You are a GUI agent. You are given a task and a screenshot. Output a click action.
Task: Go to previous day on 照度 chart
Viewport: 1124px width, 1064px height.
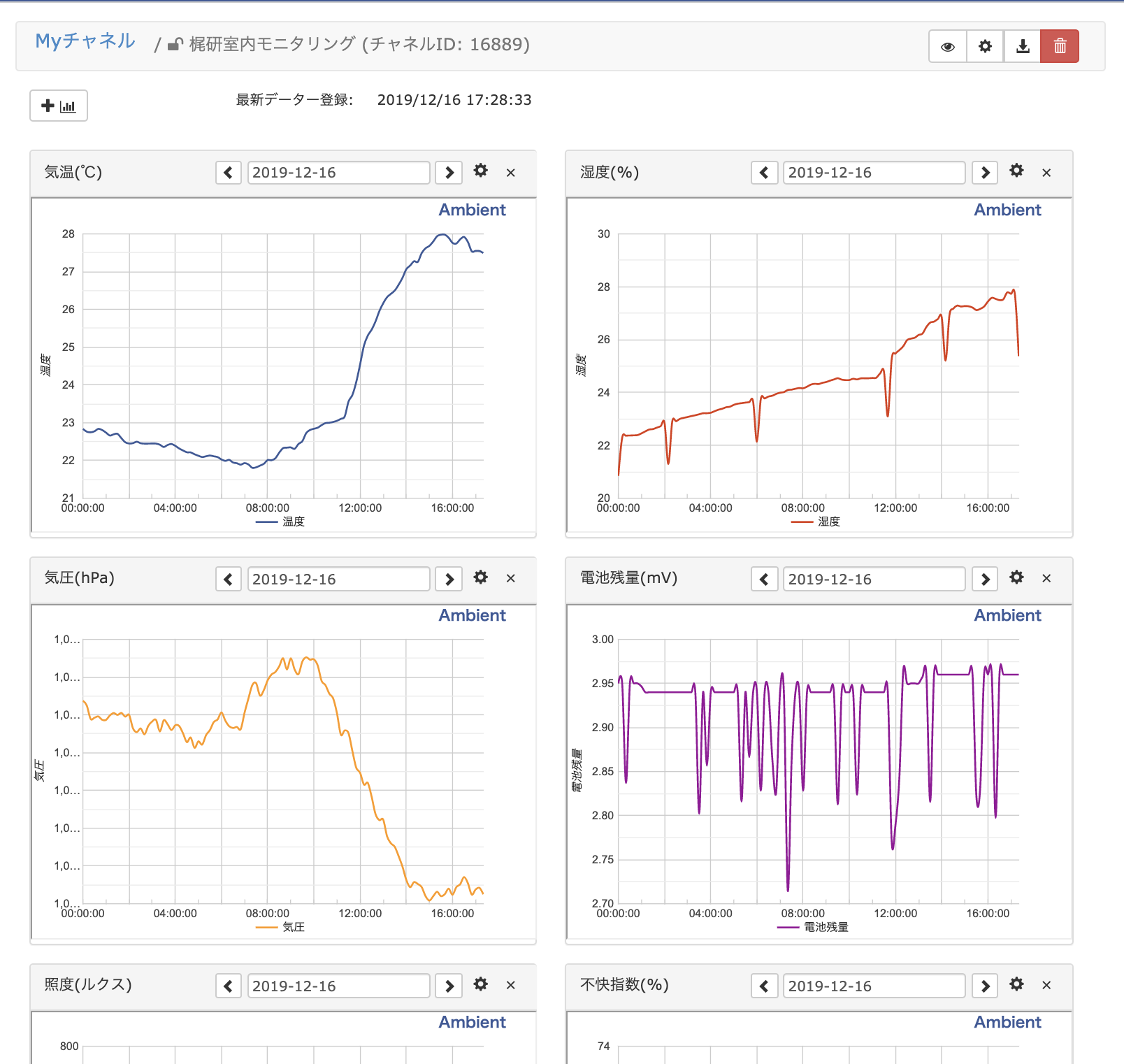coord(229,986)
